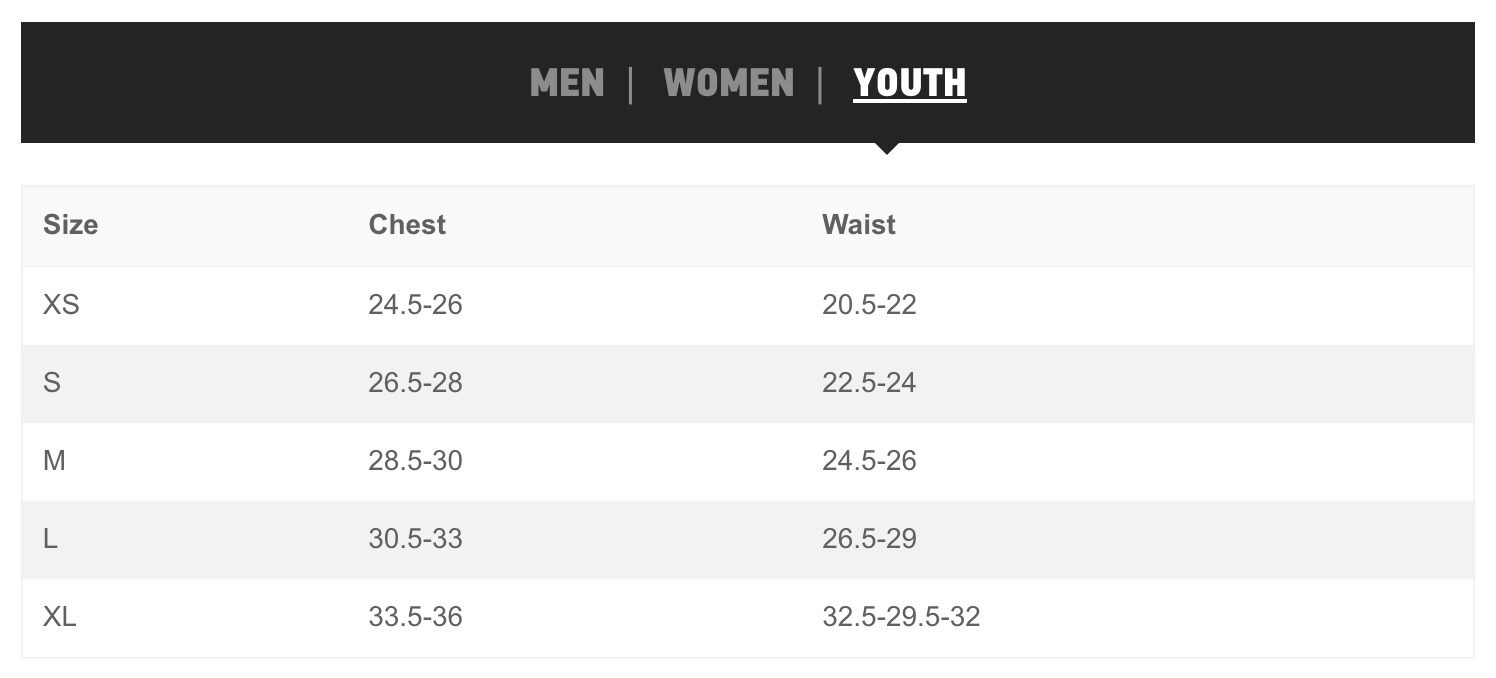The height and width of the screenshot is (678, 1496).
Task: Click the Chest column header
Action: click(x=407, y=225)
